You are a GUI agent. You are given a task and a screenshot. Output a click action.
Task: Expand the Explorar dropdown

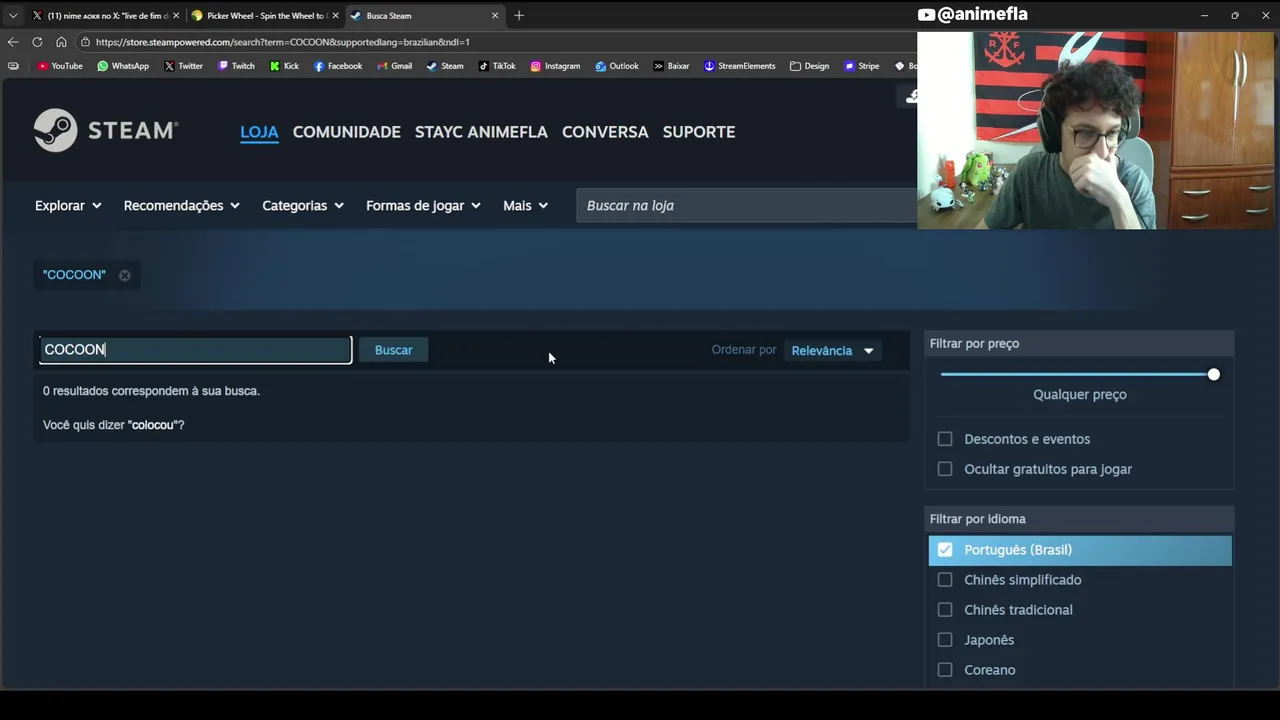[x=68, y=205]
